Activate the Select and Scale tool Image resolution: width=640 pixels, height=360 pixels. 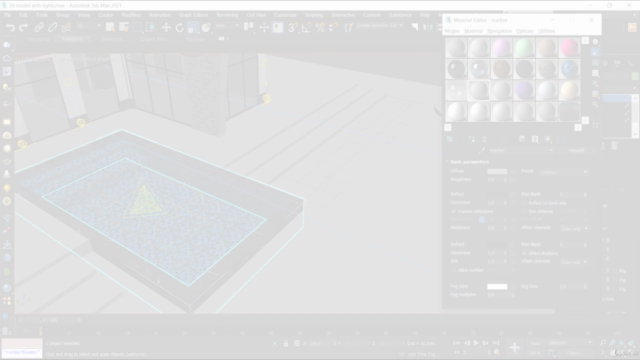(x=193, y=27)
